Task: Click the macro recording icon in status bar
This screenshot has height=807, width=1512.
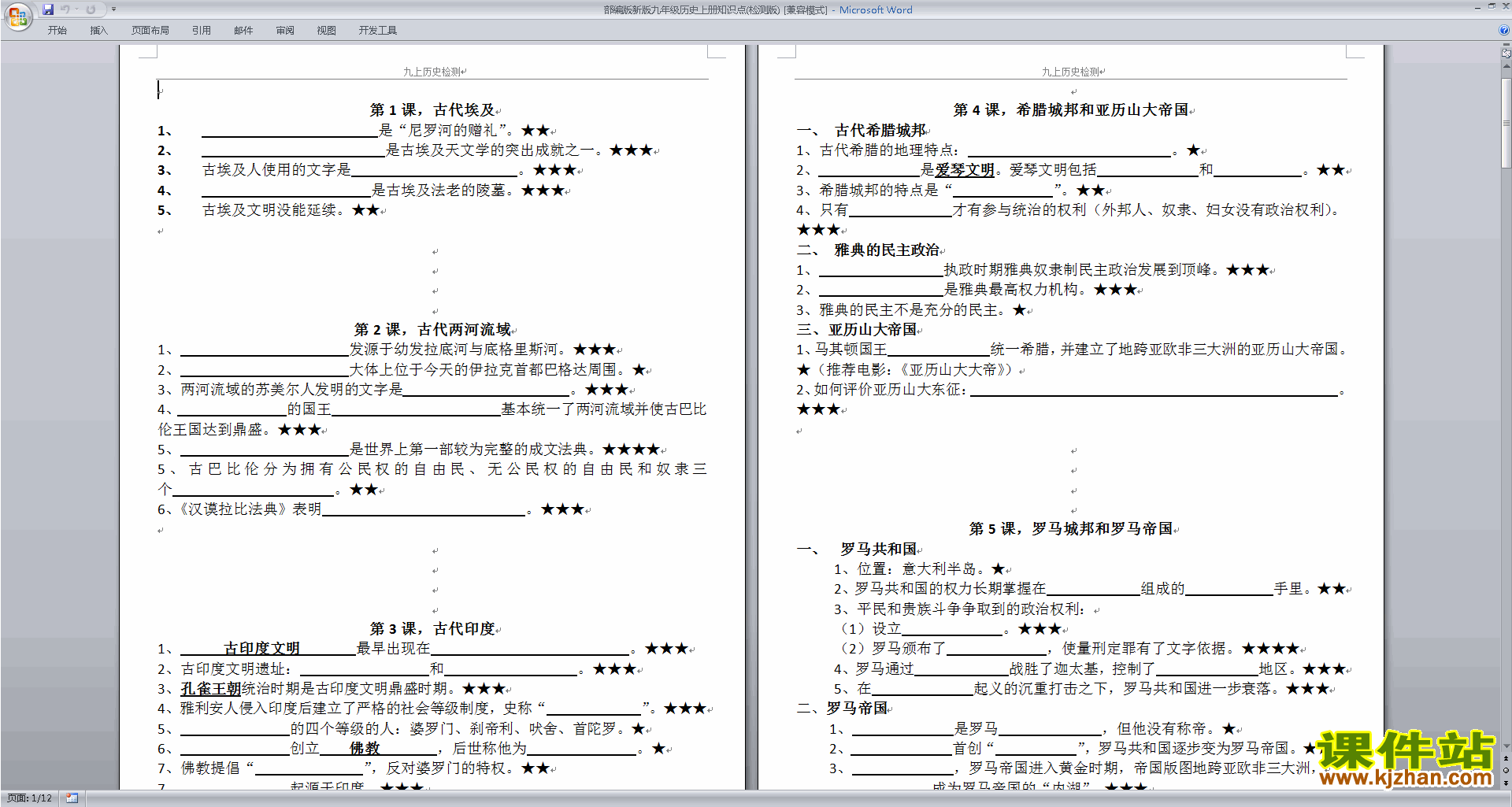Action: [72, 798]
